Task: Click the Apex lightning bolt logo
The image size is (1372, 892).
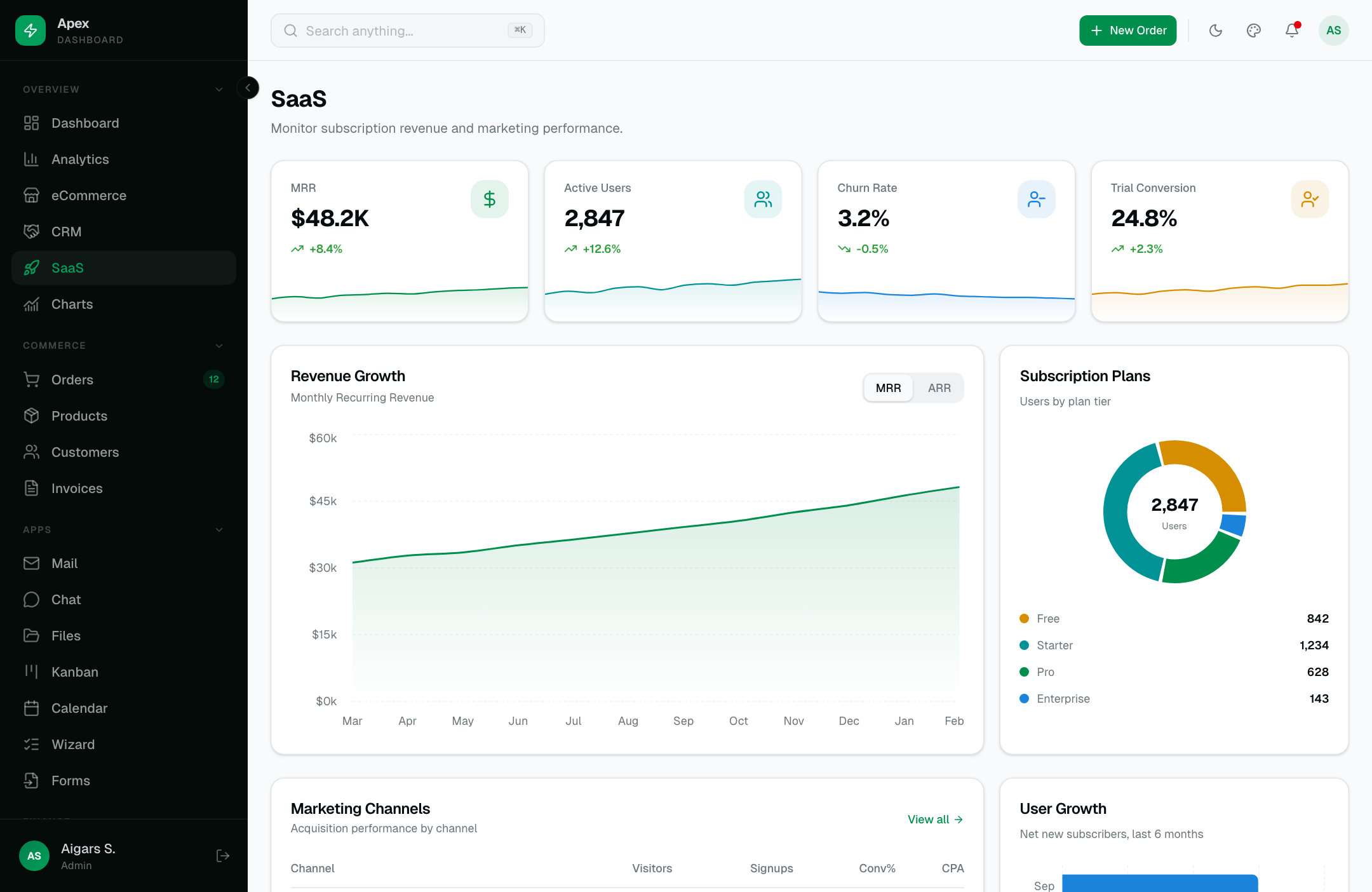Action: coord(30,30)
